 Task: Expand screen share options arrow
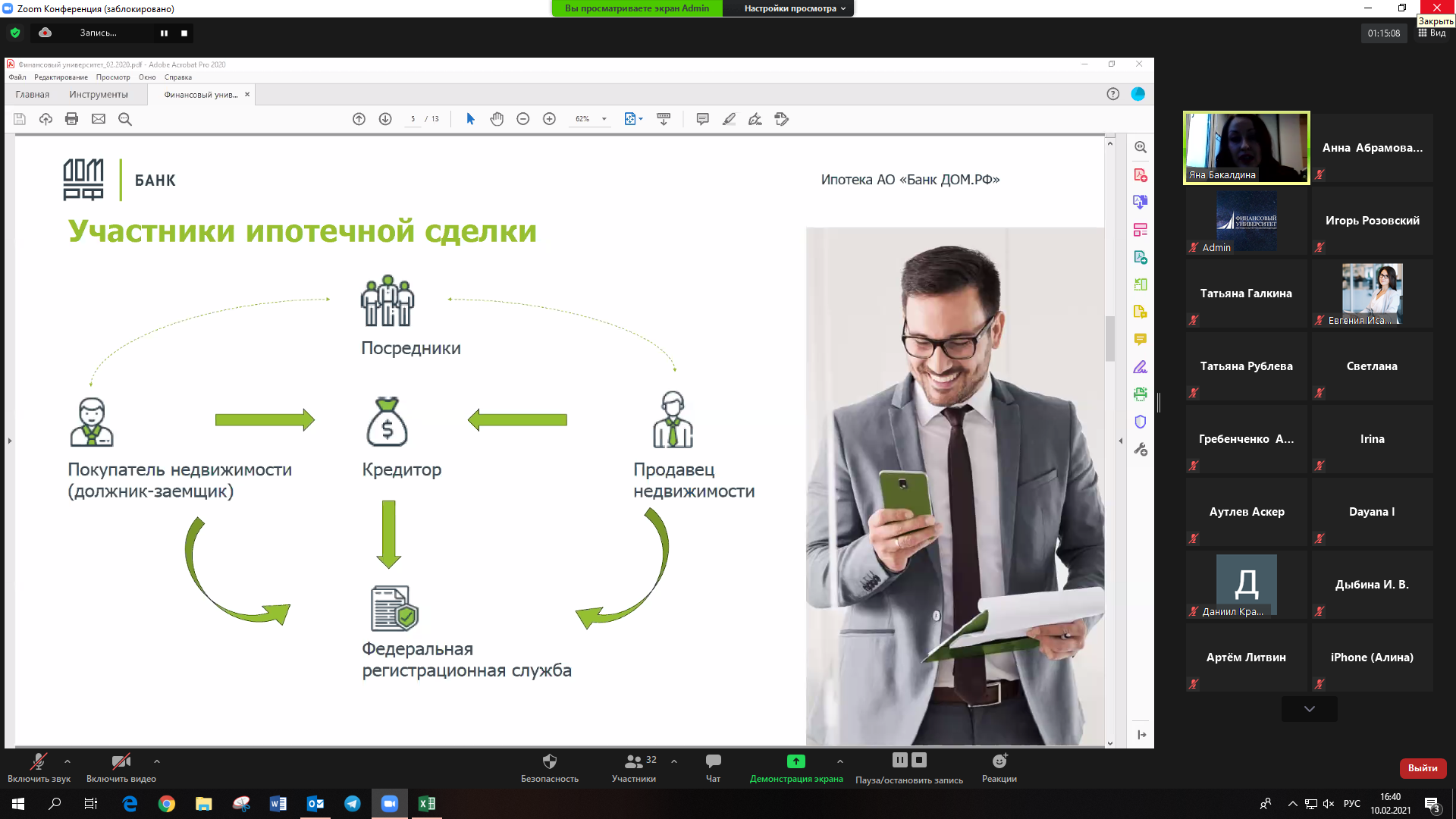[840, 761]
